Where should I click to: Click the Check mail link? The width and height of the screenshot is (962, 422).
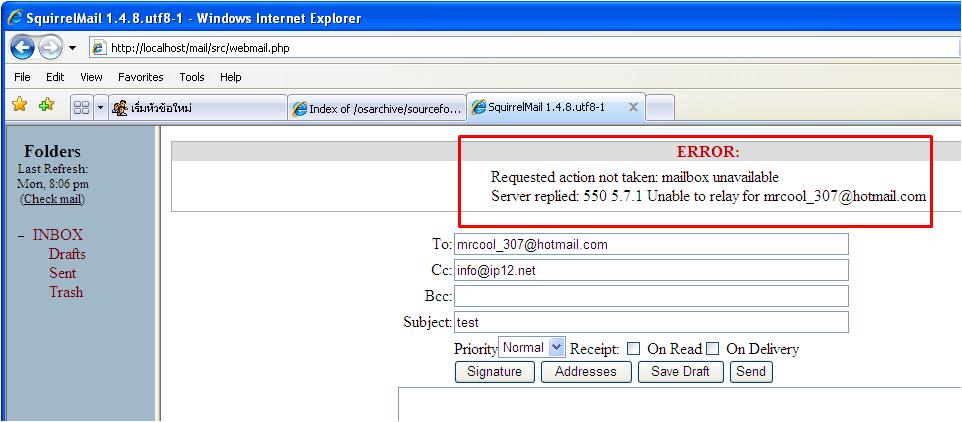coord(53,199)
